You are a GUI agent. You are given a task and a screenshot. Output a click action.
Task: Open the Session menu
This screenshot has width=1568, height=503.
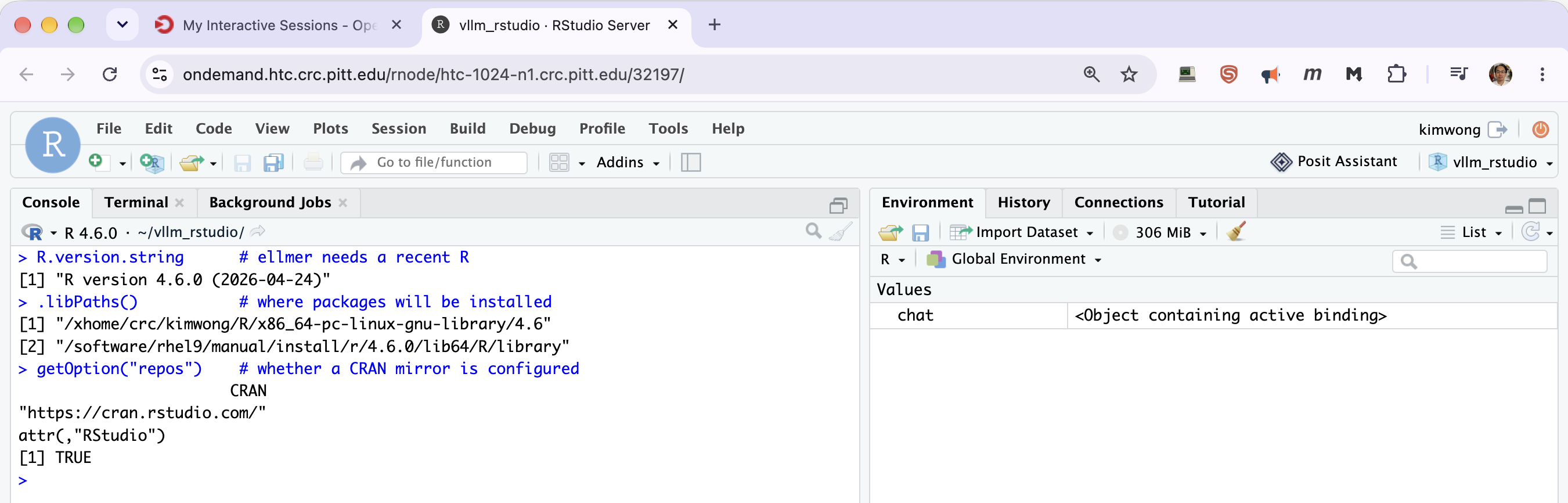click(x=399, y=128)
